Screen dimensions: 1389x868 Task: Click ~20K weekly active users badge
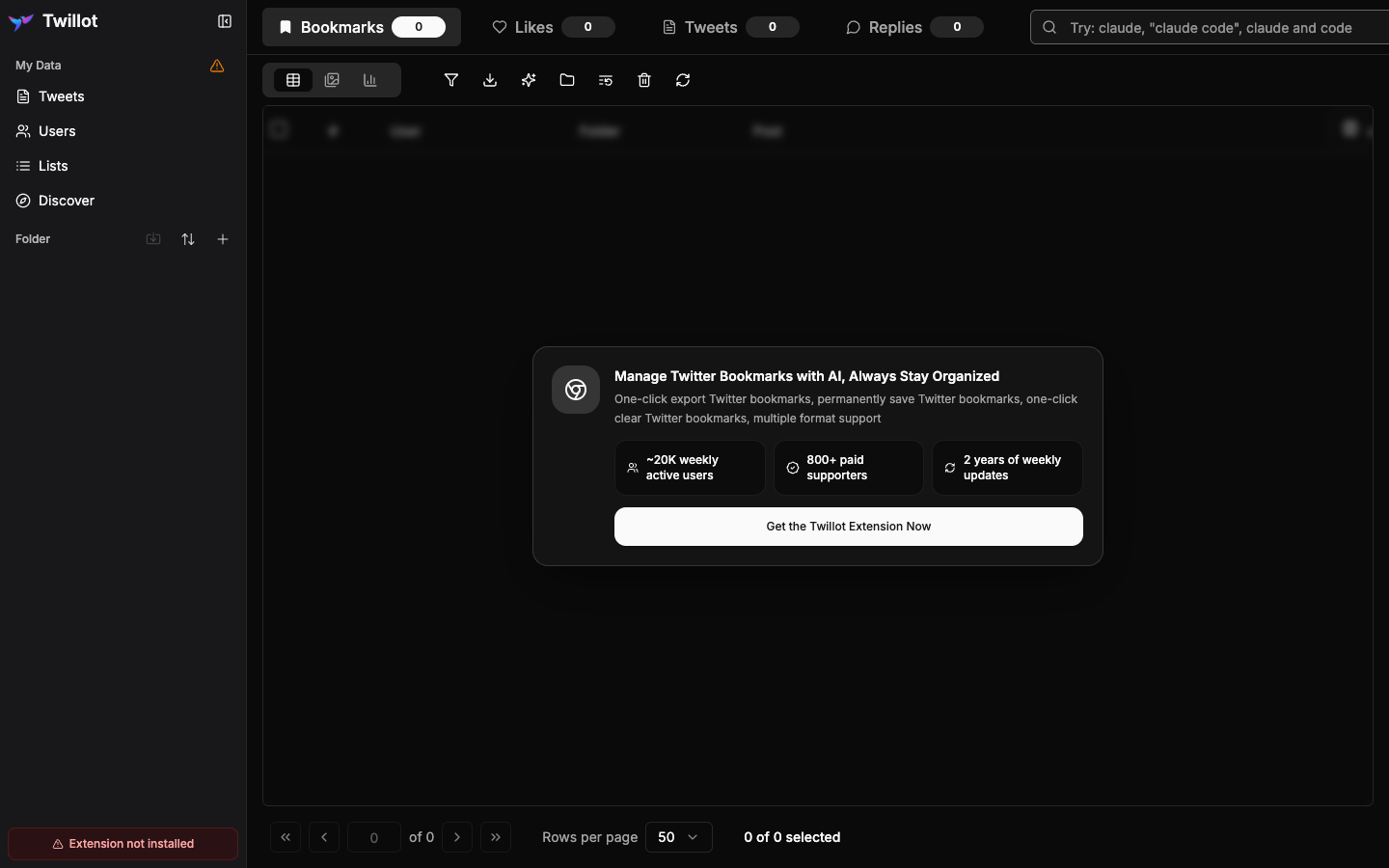690,468
